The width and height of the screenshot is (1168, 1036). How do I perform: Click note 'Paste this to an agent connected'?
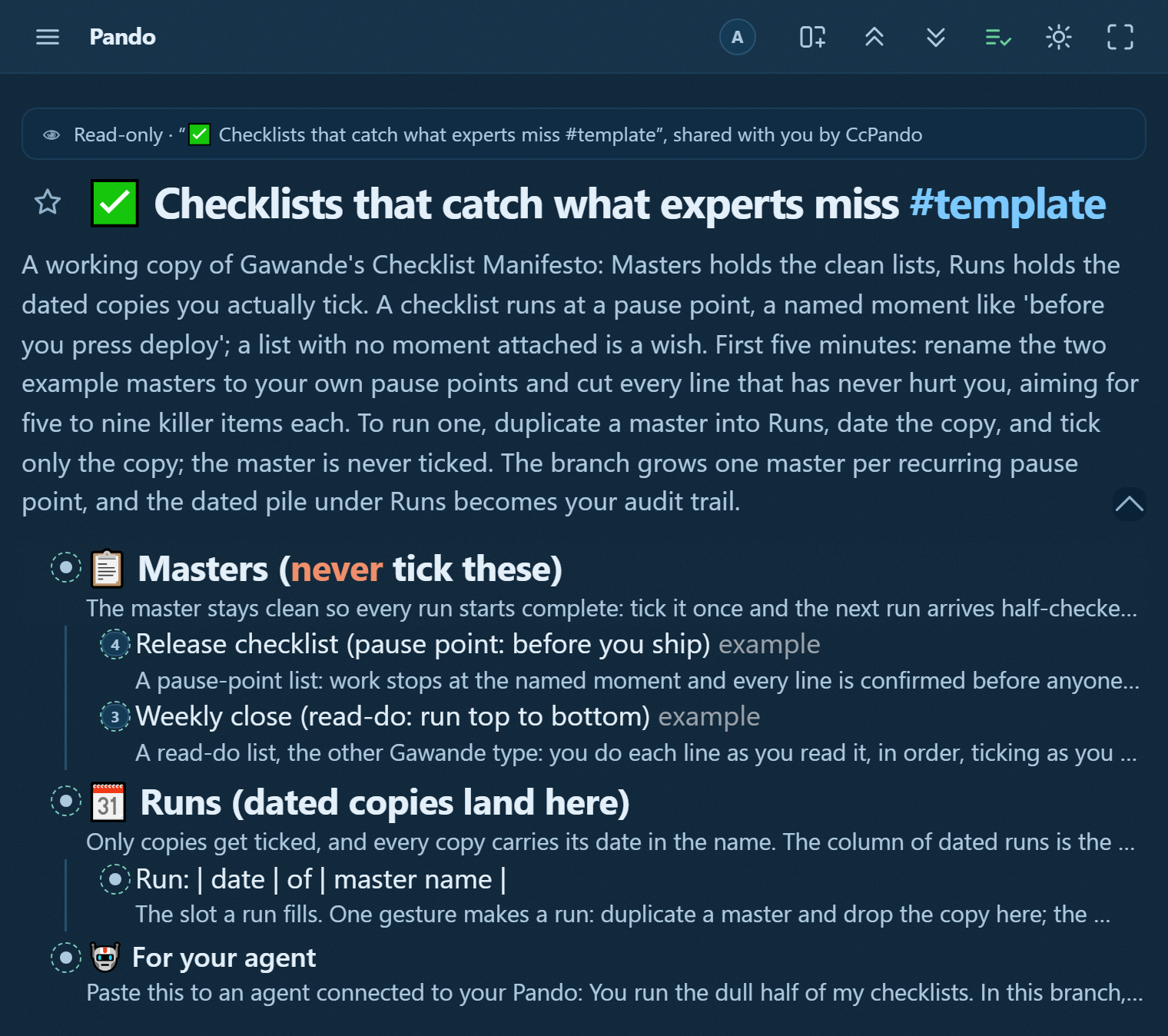pyautogui.click(x=614, y=993)
